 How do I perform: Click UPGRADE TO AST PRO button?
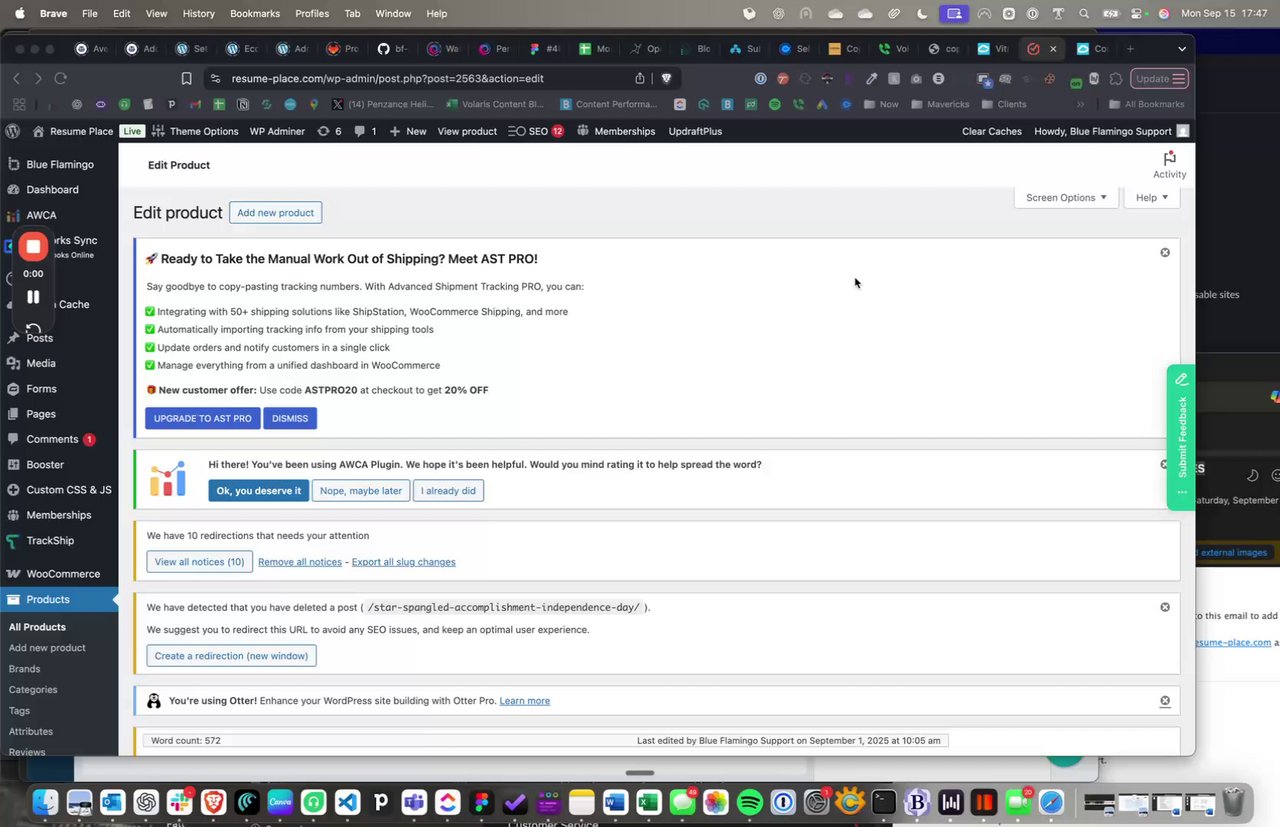pyautogui.click(x=202, y=418)
